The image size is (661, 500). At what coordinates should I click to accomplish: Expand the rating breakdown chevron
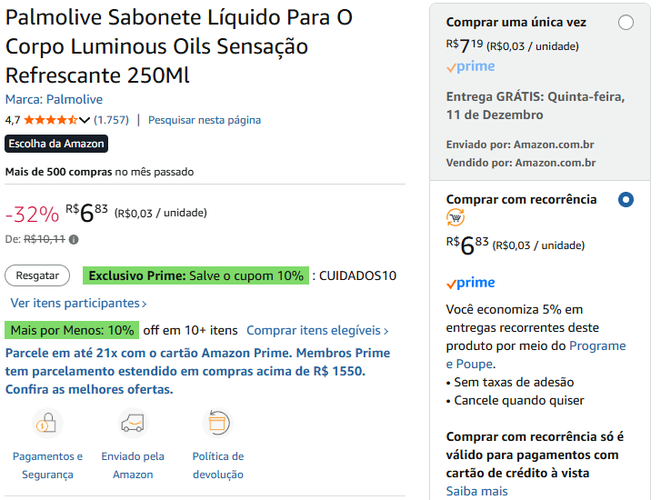(84, 121)
